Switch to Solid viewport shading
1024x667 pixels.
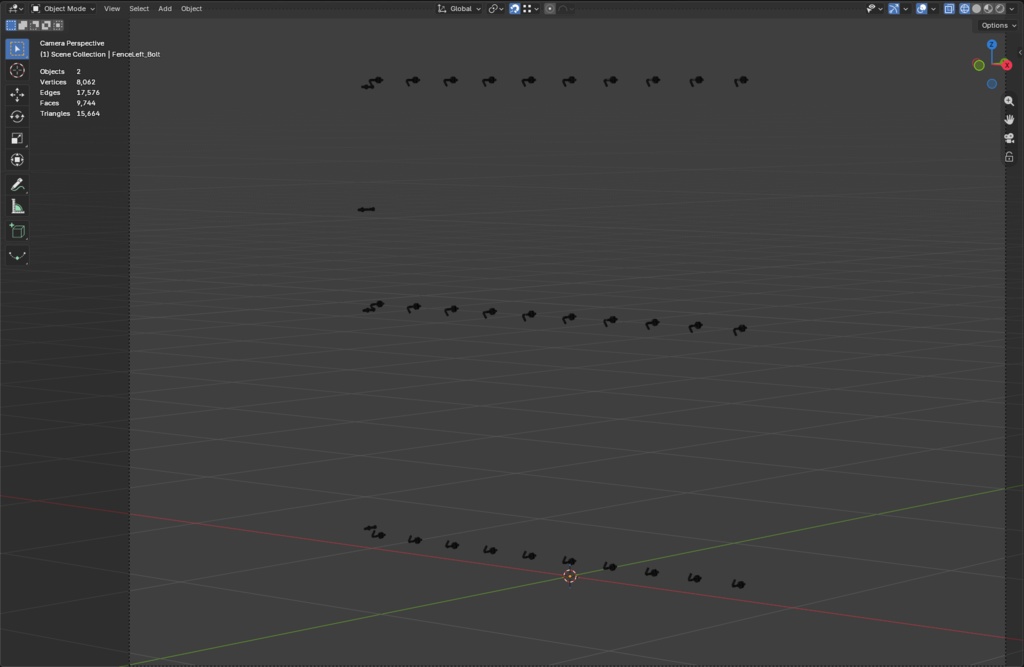tap(976, 8)
